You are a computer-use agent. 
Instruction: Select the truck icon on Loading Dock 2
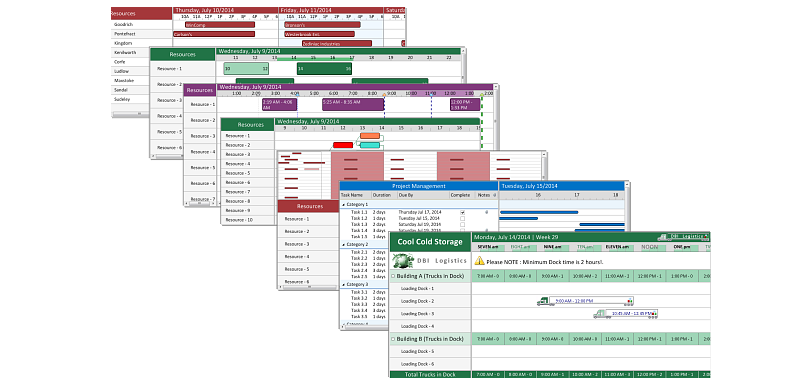(545, 301)
